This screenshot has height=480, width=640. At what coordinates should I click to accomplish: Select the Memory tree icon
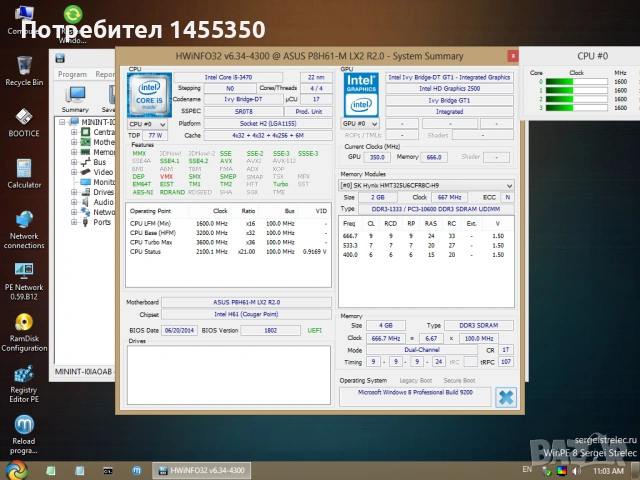tap(85, 152)
